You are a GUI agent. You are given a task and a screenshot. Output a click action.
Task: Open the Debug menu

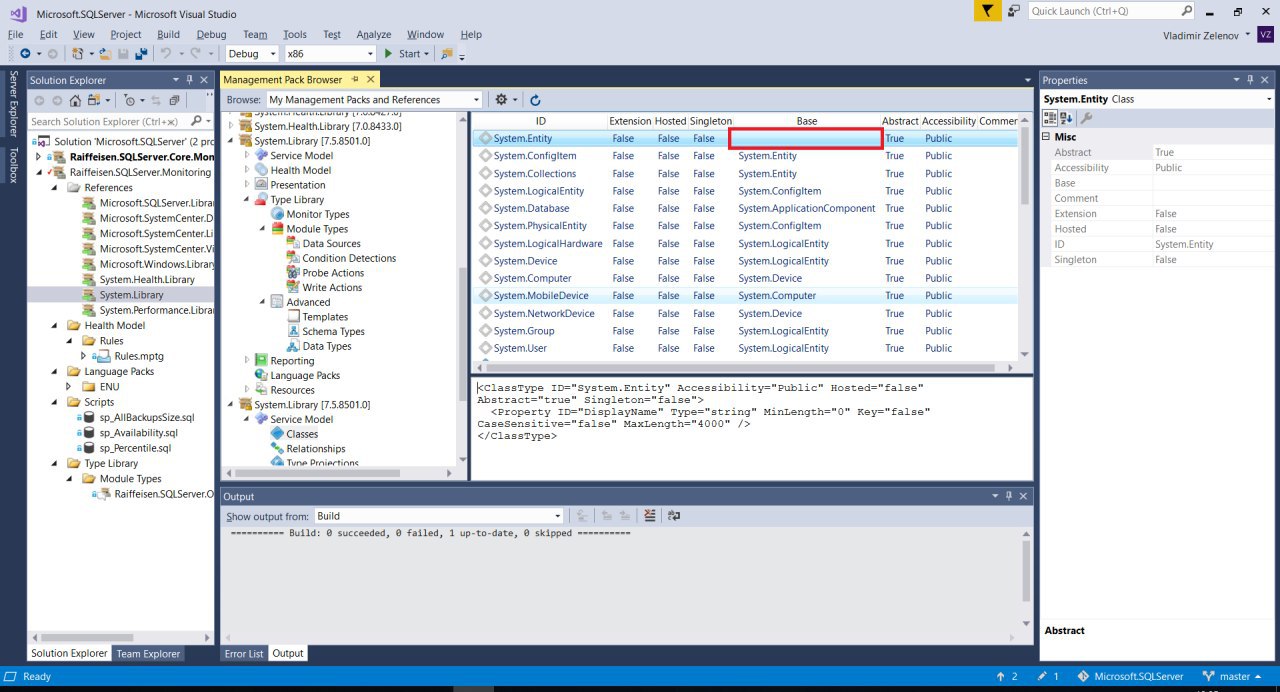pos(211,34)
